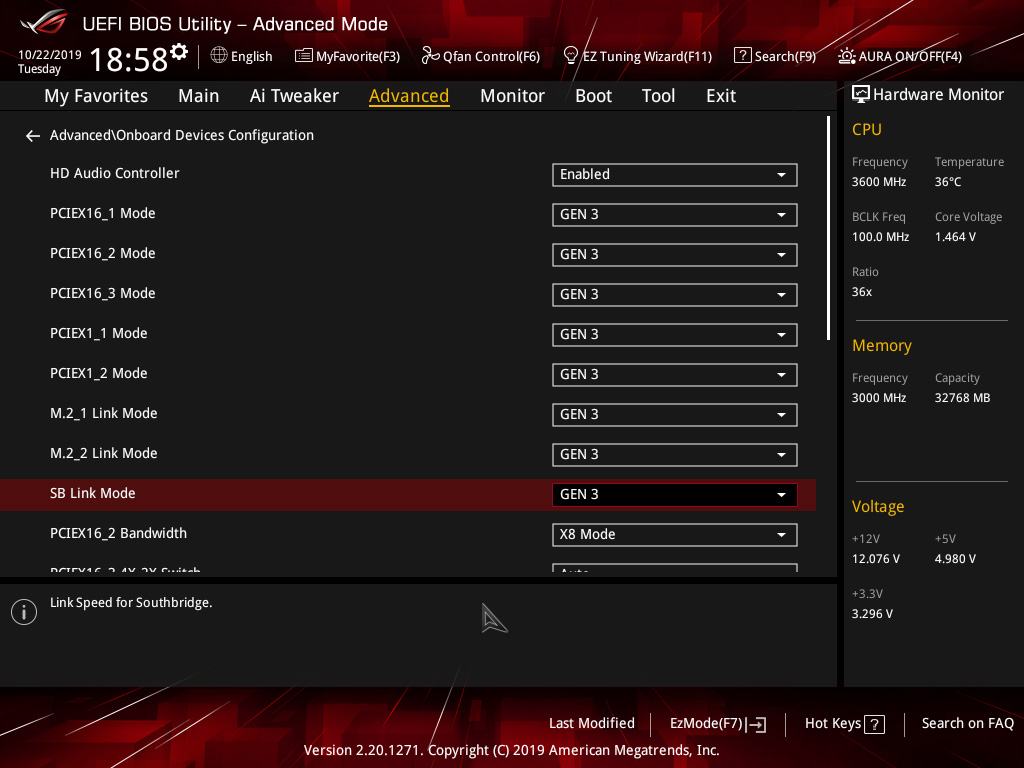Click Last Modified button
The image size is (1024, 768).
click(x=592, y=724)
